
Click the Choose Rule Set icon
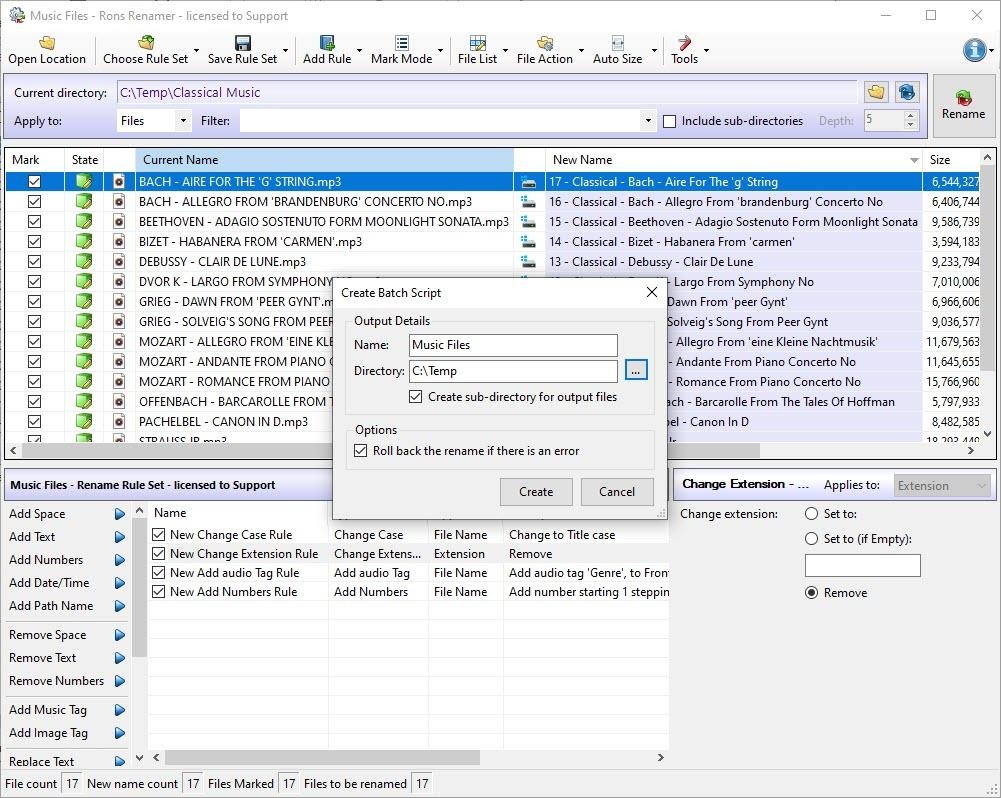click(146, 43)
